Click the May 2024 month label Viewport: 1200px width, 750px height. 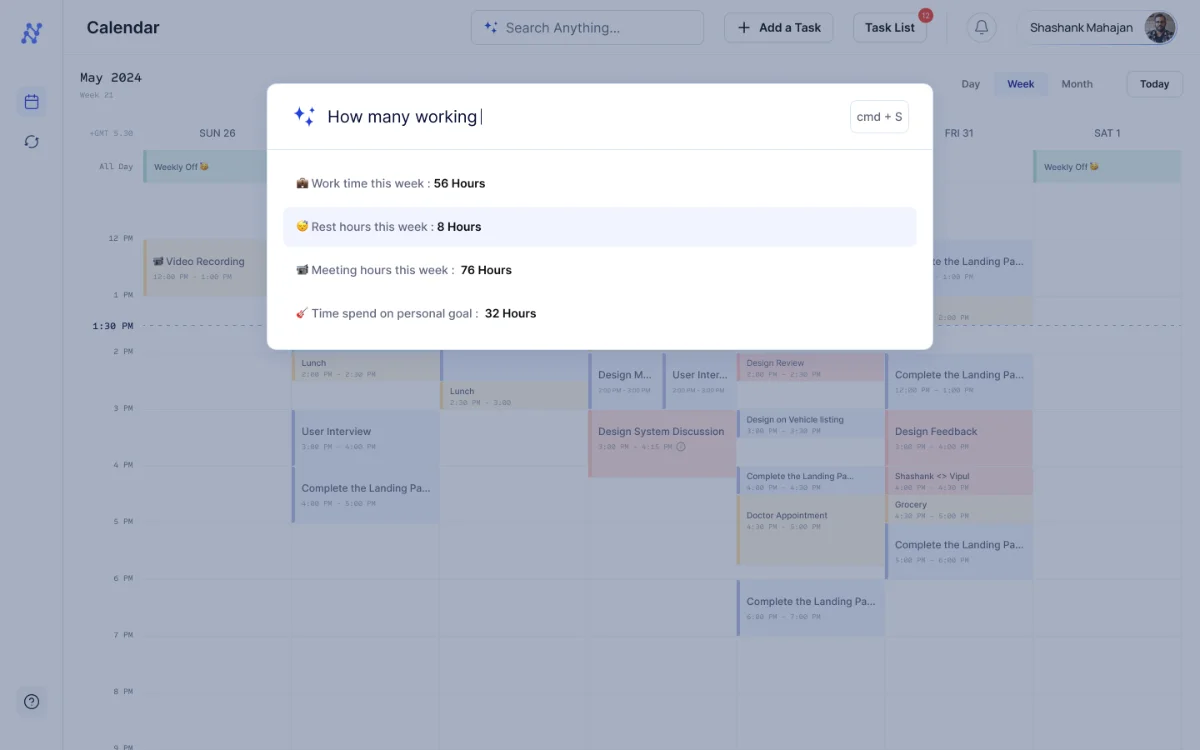[x=111, y=78]
